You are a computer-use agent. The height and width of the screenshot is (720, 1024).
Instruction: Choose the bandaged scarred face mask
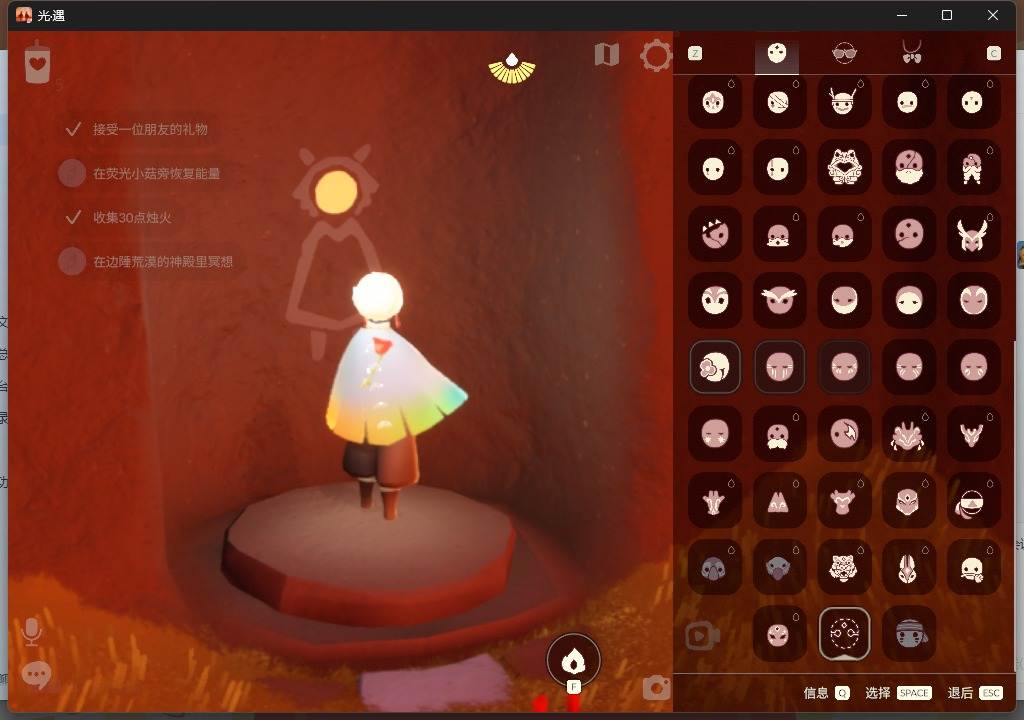coord(778,101)
